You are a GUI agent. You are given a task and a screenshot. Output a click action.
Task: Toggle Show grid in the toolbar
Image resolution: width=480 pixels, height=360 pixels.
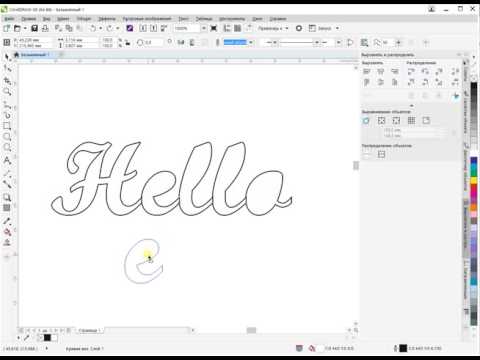pyautogui.click(x=237, y=28)
